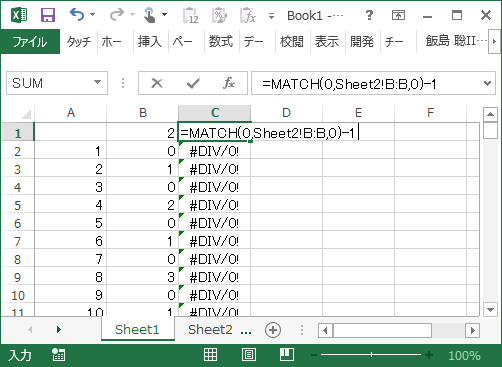Click the user account name 飯島 聡
502x367 pixels.
pyautogui.click(x=456, y=41)
